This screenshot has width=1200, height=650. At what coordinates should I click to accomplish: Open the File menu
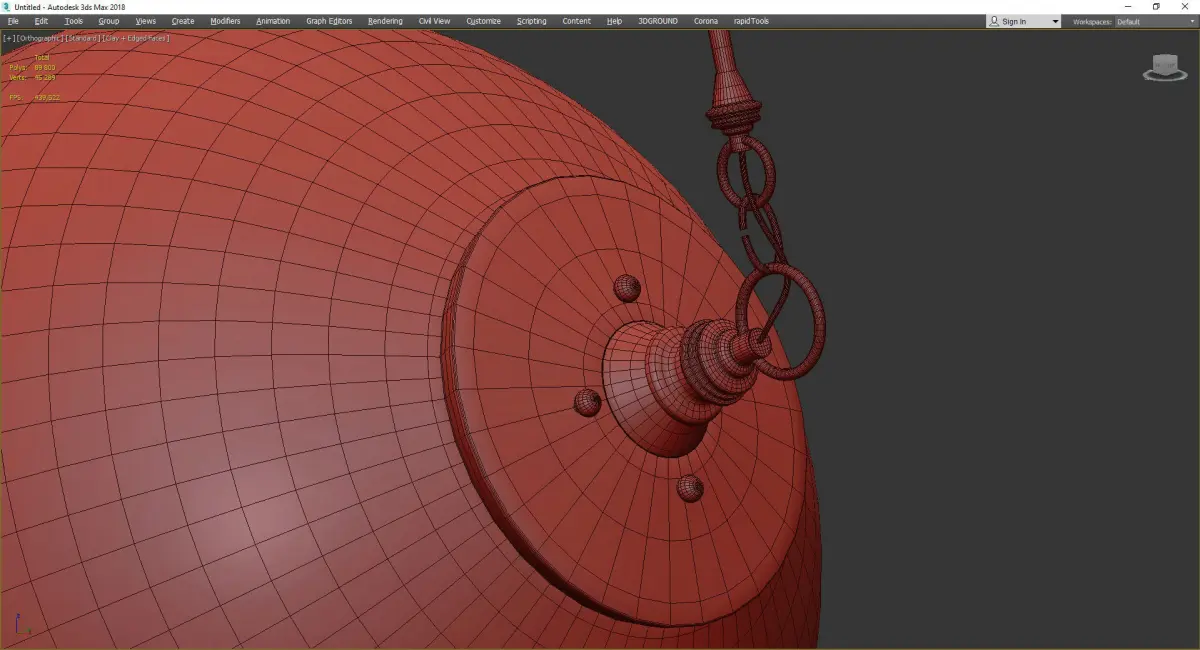pyautogui.click(x=13, y=21)
